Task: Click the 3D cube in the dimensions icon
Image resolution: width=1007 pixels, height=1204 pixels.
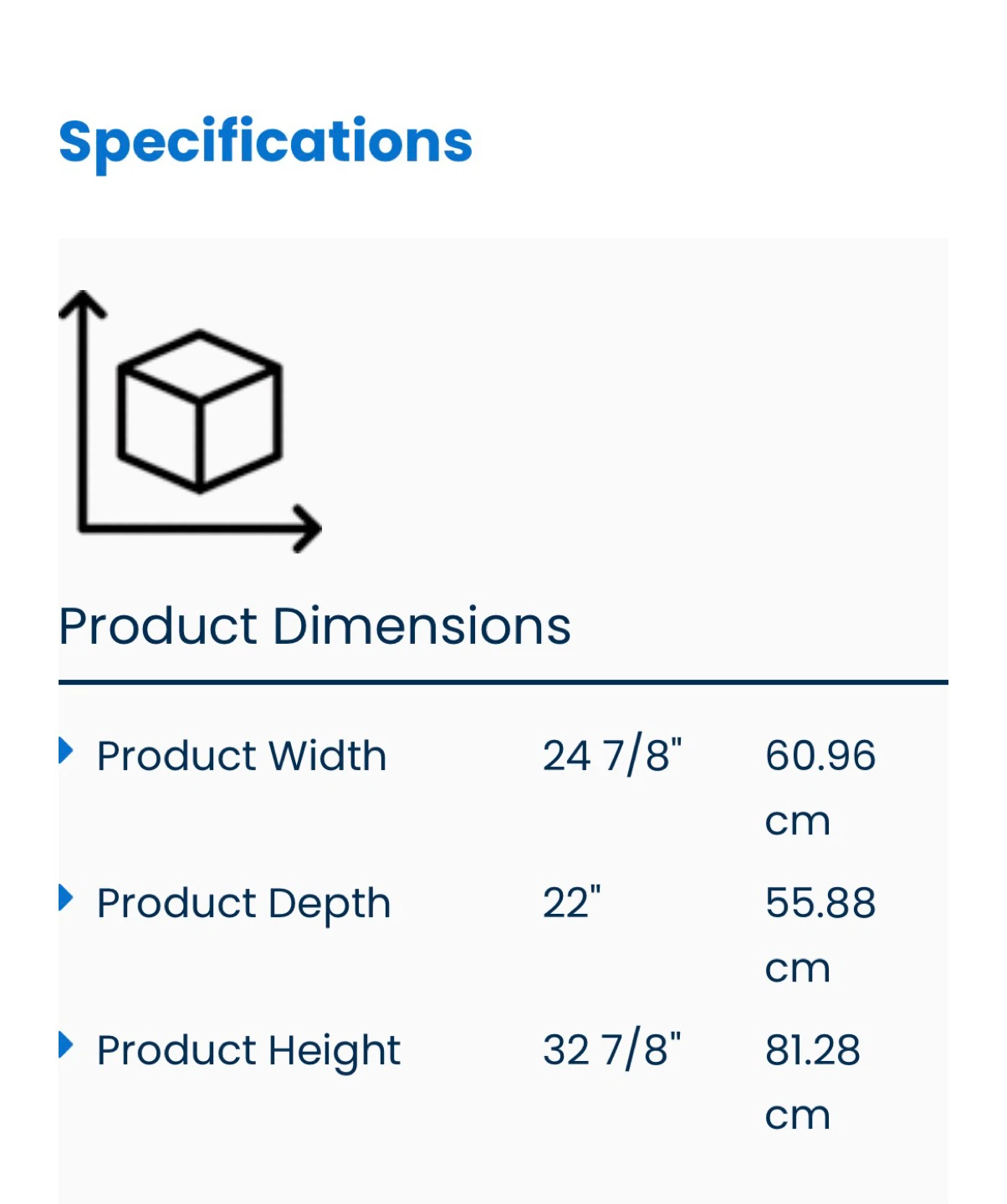Action: point(199,411)
